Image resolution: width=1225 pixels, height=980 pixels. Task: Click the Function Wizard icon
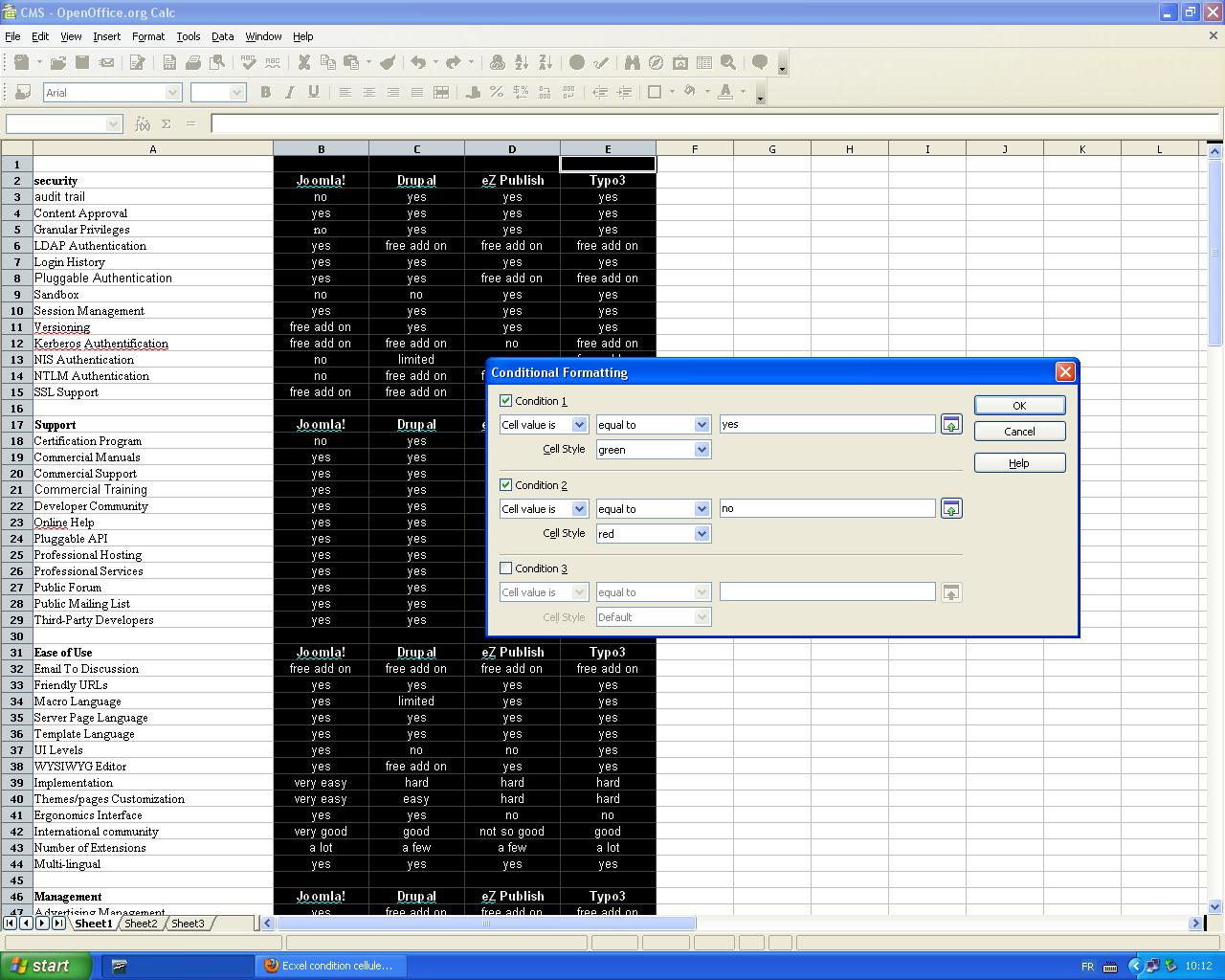coord(143,123)
